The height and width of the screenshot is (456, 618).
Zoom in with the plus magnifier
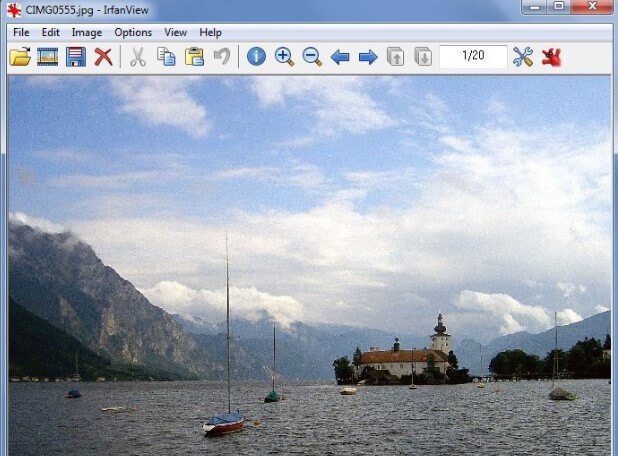284,57
